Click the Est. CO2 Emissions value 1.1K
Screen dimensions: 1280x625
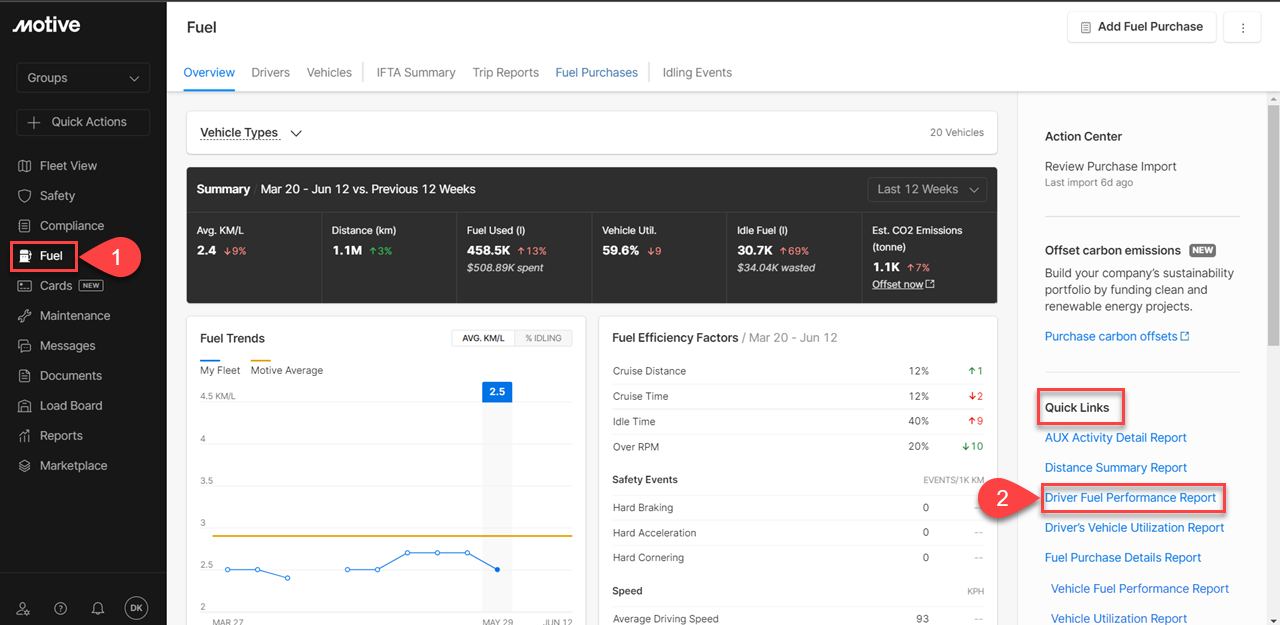885,268
